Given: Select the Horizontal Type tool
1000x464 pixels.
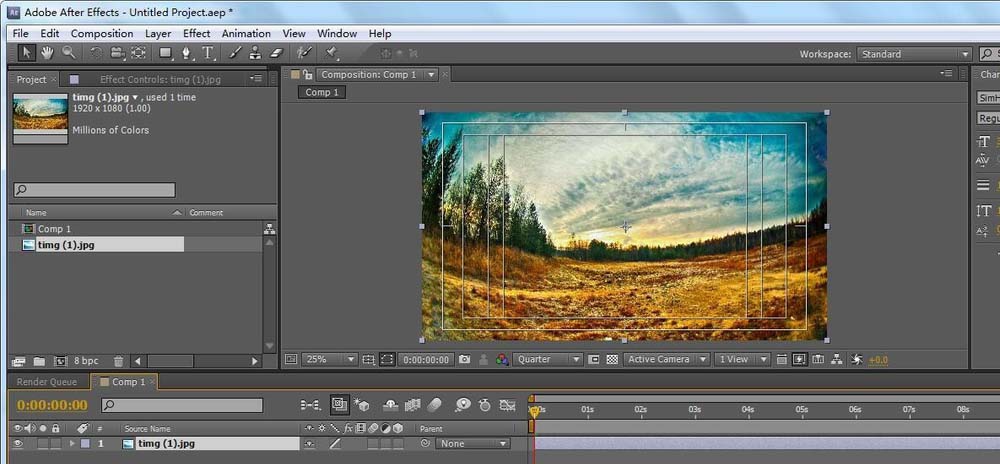Looking at the screenshot, I should click(208, 53).
